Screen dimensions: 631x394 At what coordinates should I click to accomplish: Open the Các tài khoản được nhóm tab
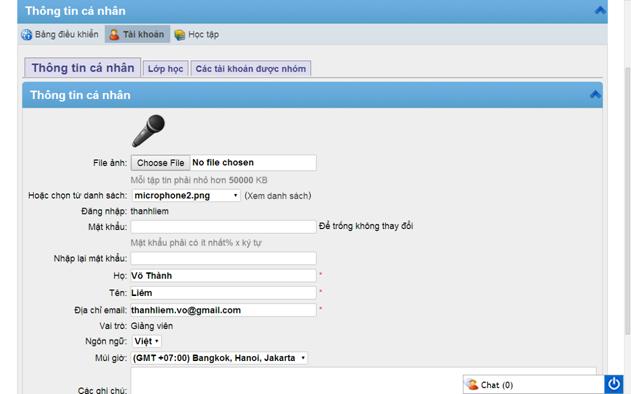251,68
